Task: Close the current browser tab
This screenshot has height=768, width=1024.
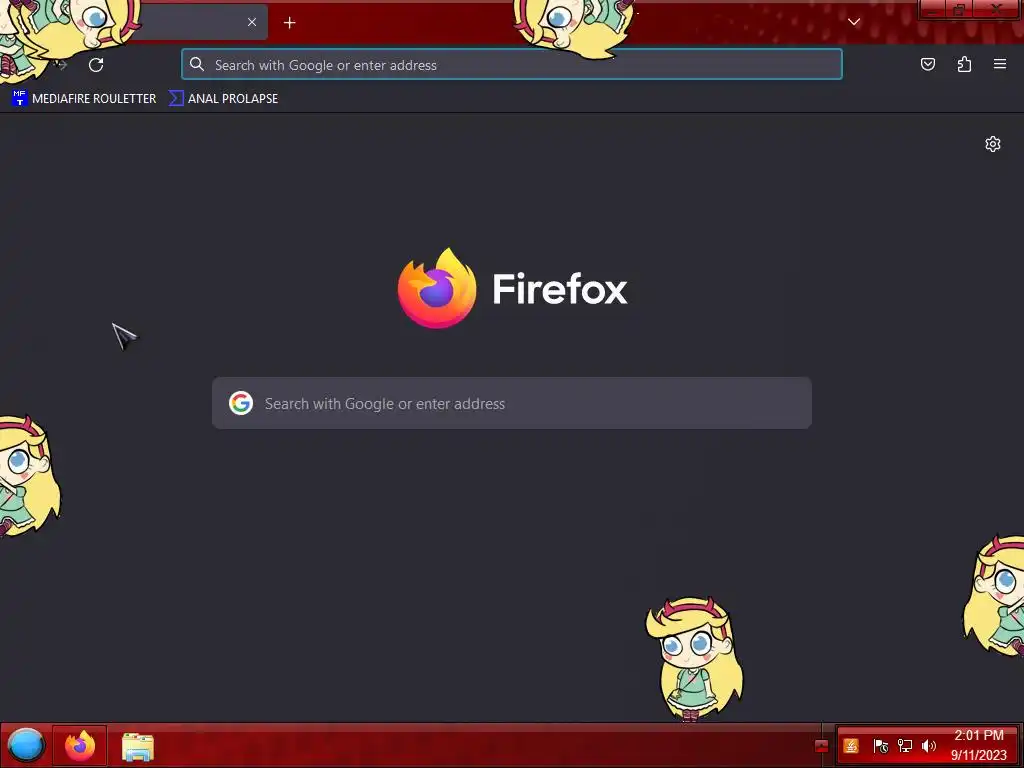Action: pyautogui.click(x=251, y=22)
